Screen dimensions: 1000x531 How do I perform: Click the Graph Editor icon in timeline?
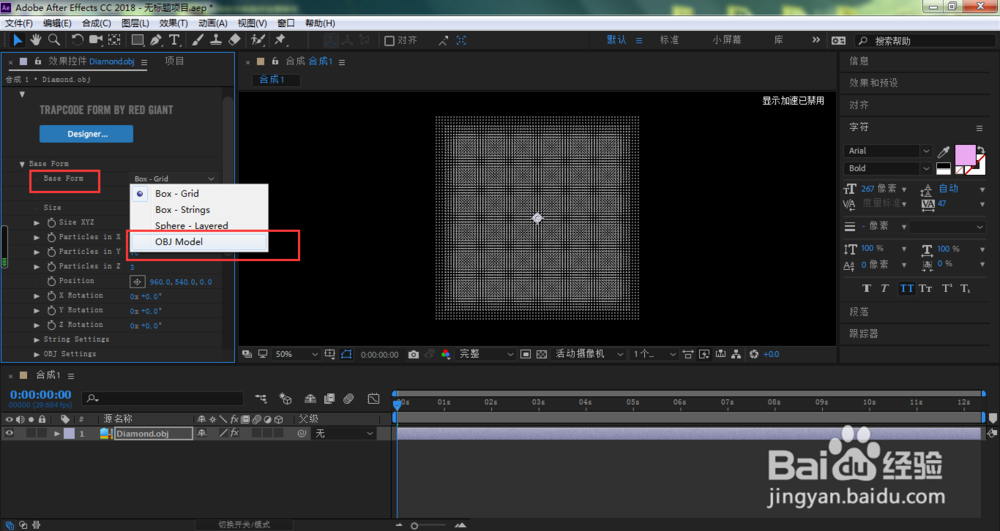click(x=374, y=399)
